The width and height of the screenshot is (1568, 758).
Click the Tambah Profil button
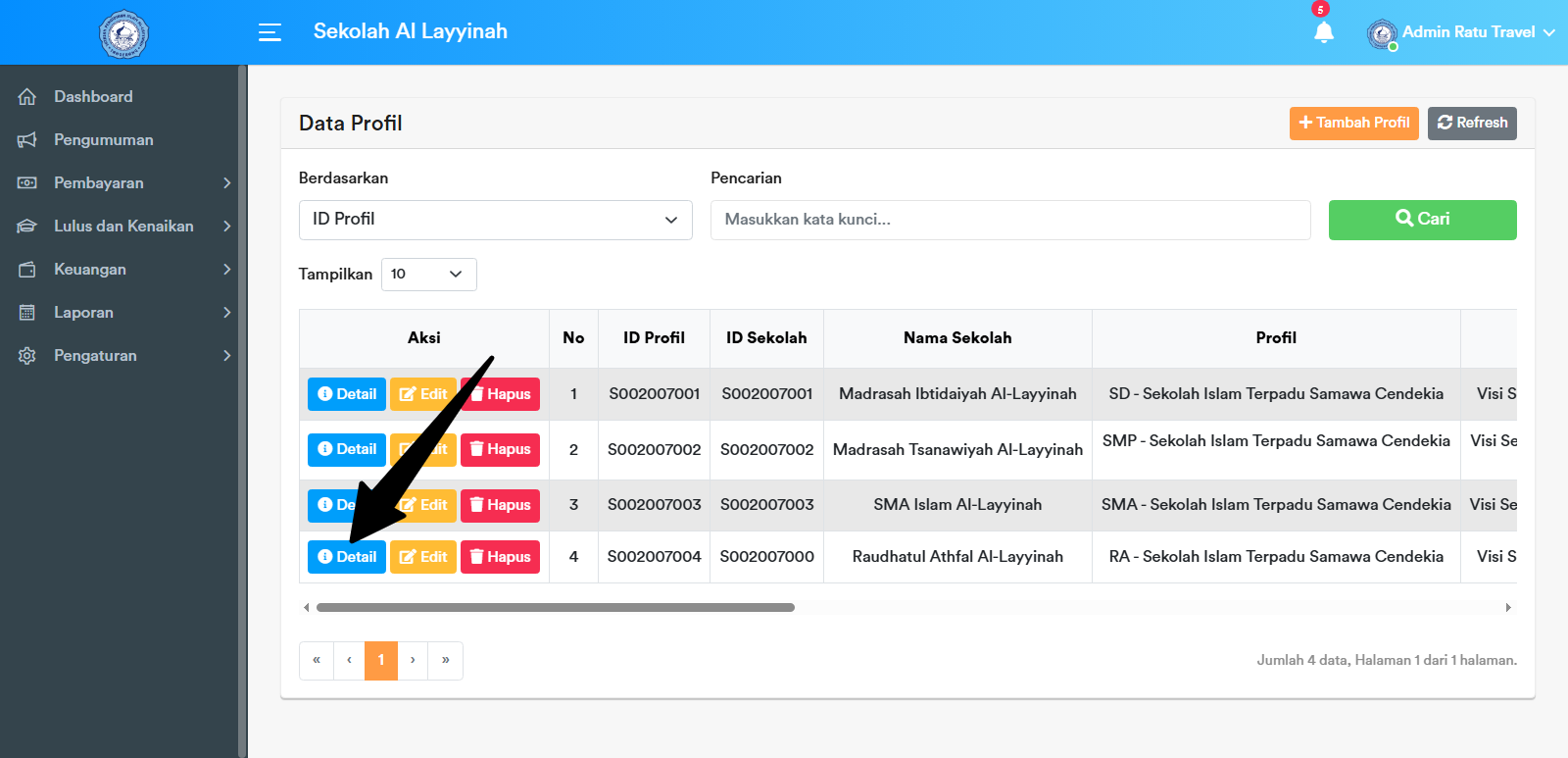(1353, 123)
